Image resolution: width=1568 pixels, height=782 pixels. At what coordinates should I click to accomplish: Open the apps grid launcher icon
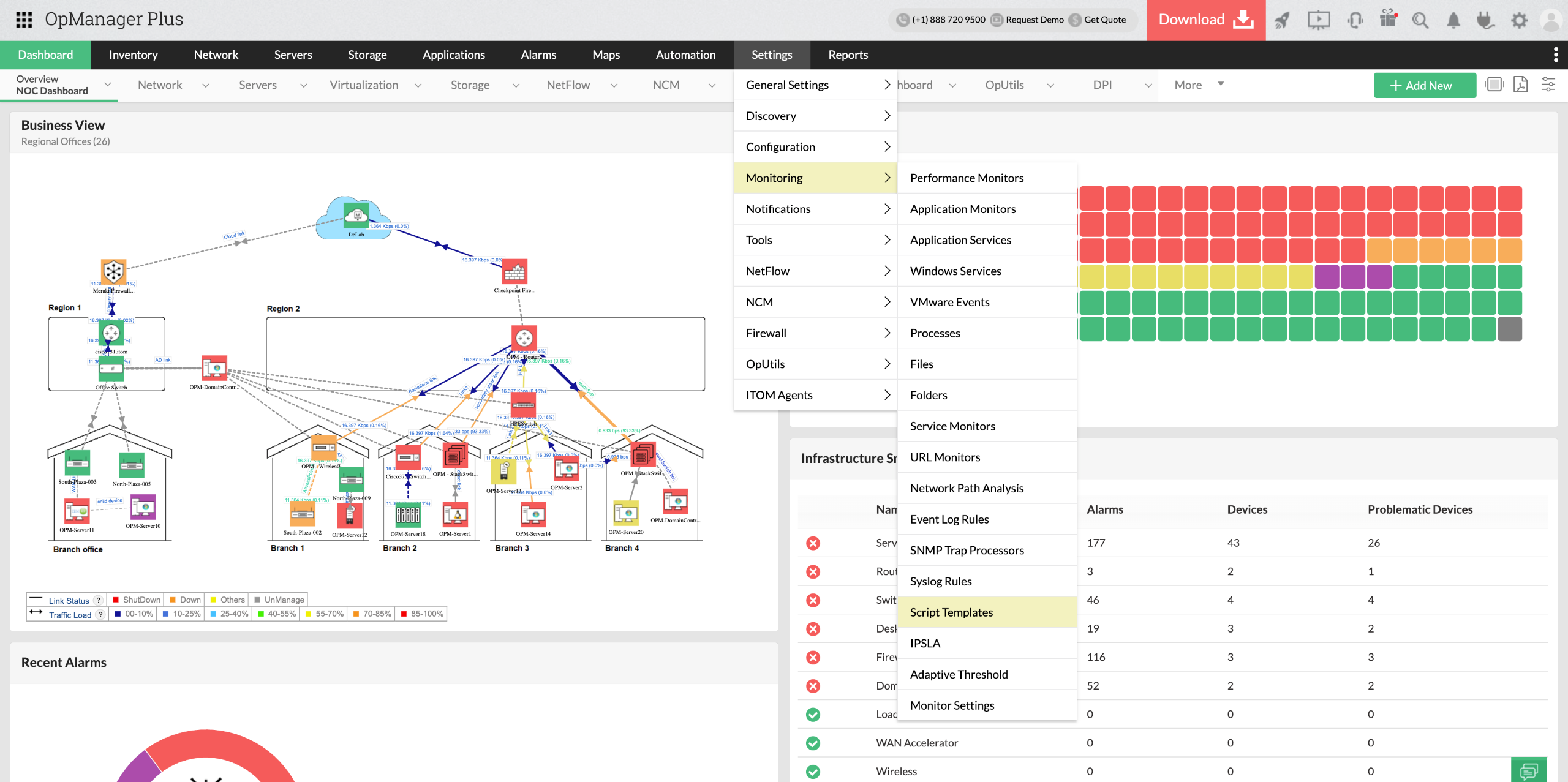[24, 20]
